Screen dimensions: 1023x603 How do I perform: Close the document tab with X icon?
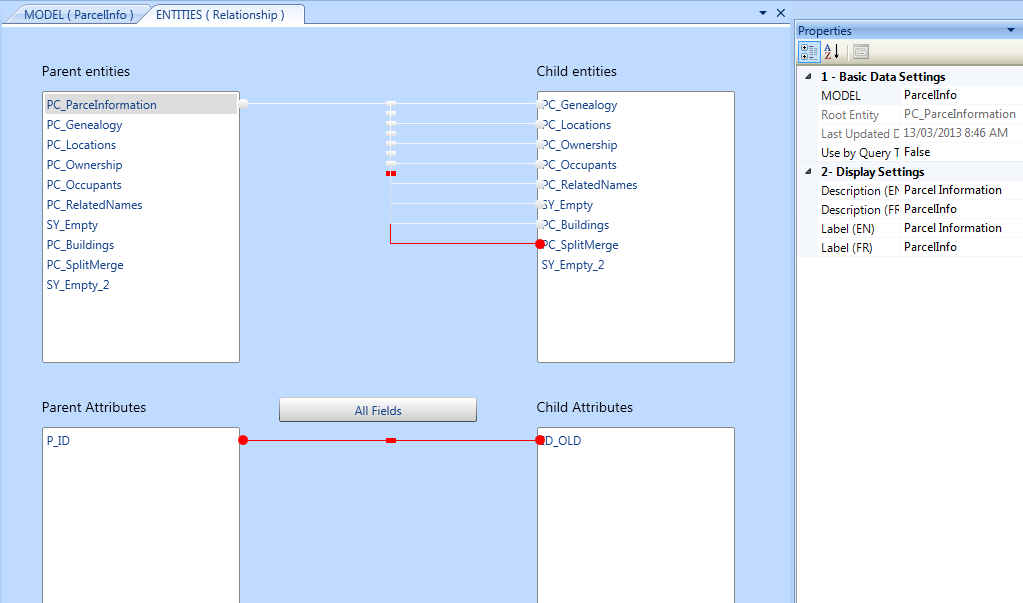tap(781, 13)
